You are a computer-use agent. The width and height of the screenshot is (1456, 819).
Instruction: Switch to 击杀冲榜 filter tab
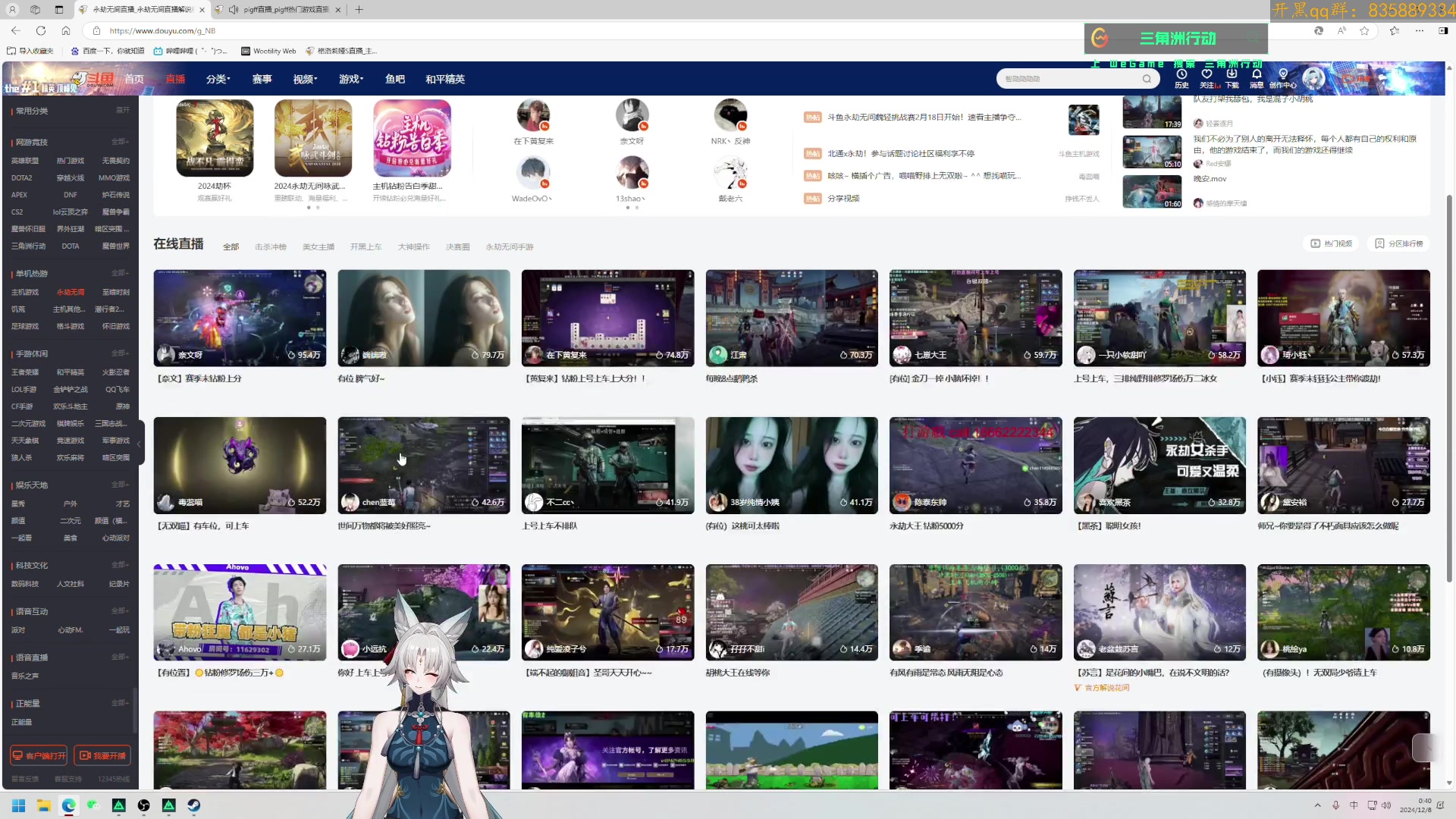coord(271,247)
